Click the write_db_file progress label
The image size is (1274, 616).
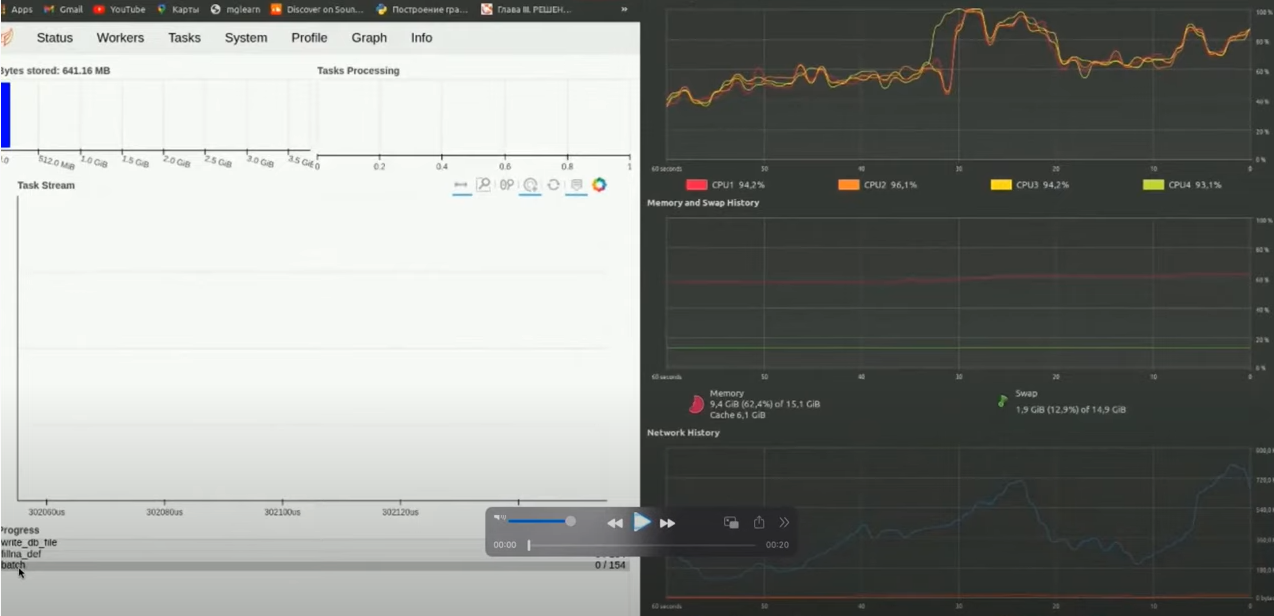pyautogui.click(x=29, y=543)
